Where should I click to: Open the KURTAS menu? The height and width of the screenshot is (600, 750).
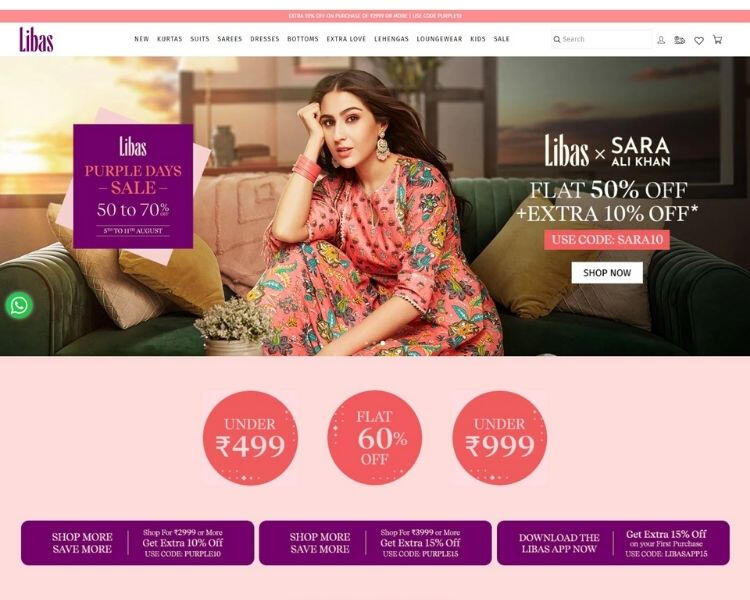click(170, 39)
